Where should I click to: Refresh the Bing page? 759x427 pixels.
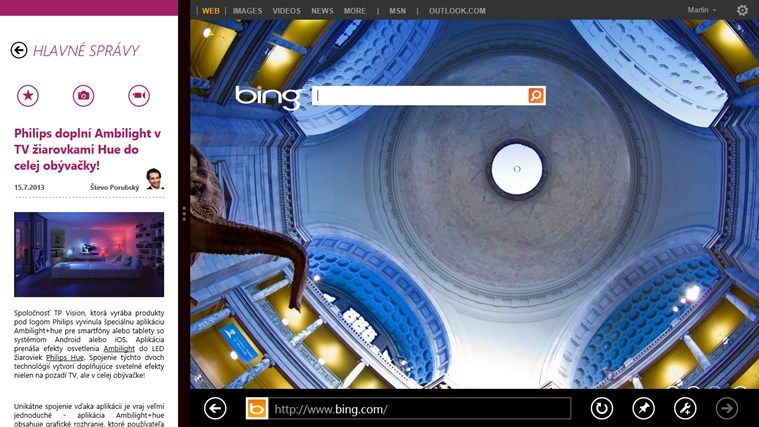[602, 409]
